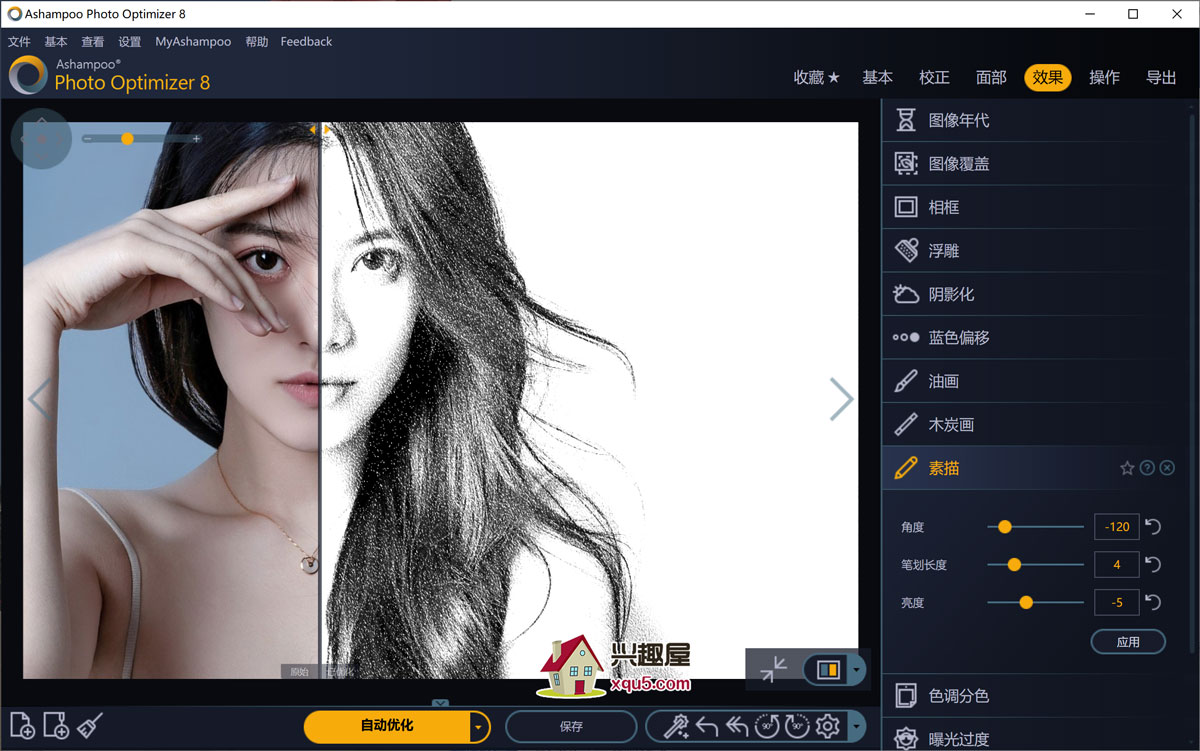Image resolution: width=1200 pixels, height=751 pixels.
Task: Open the 基本 menu in menu bar
Action: click(x=56, y=42)
